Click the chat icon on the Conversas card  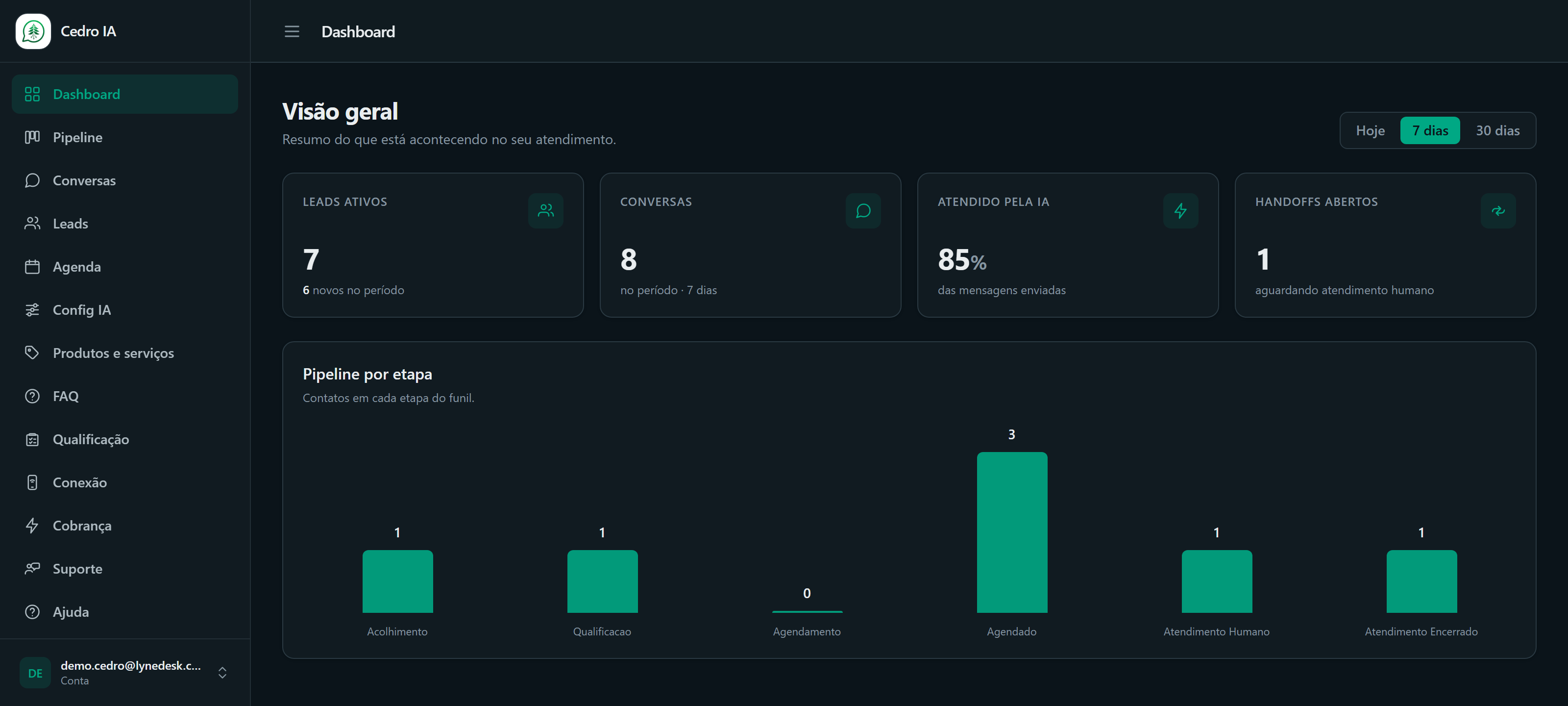(862, 211)
